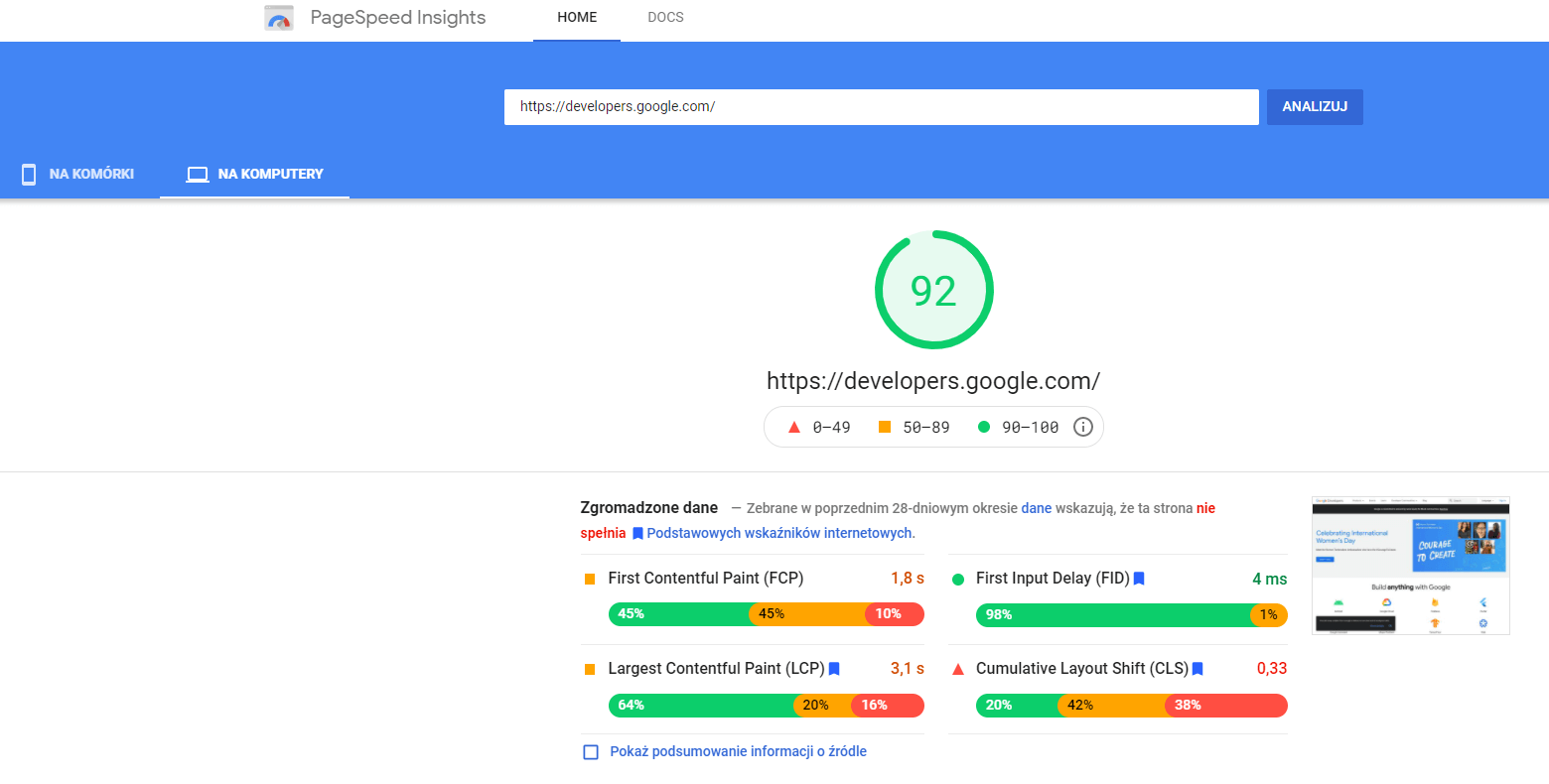Viewport: 1549px width, 784px height.
Task: Click the bookmark icon next to LCP
Action: click(834, 669)
